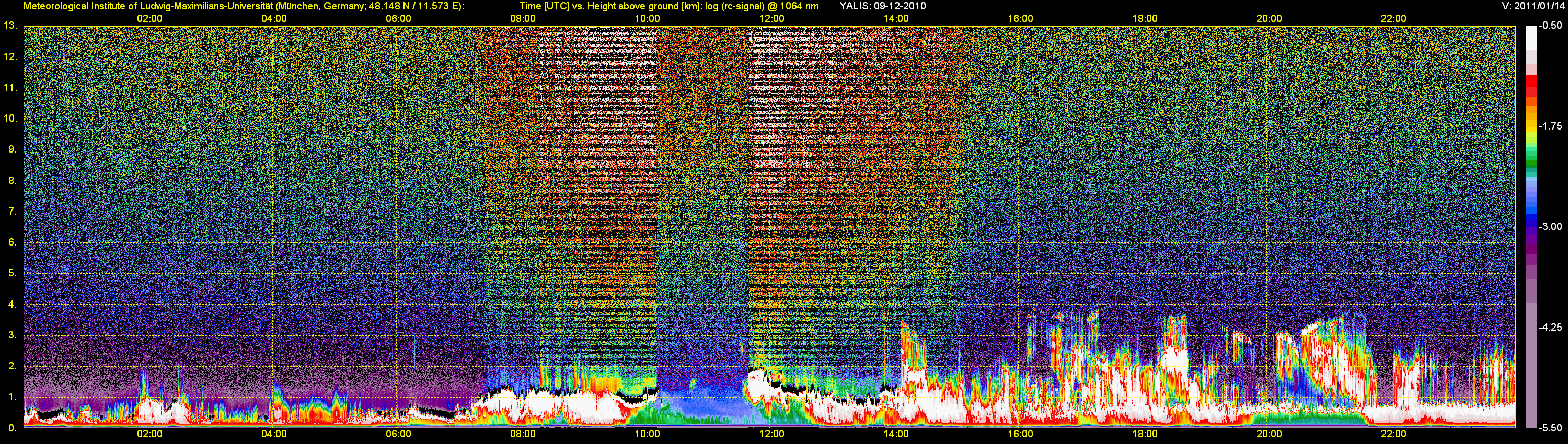Select the 16:00 label on the bottom time axis
This screenshot has width=1568, height=444.
[x=1020, y=434]
